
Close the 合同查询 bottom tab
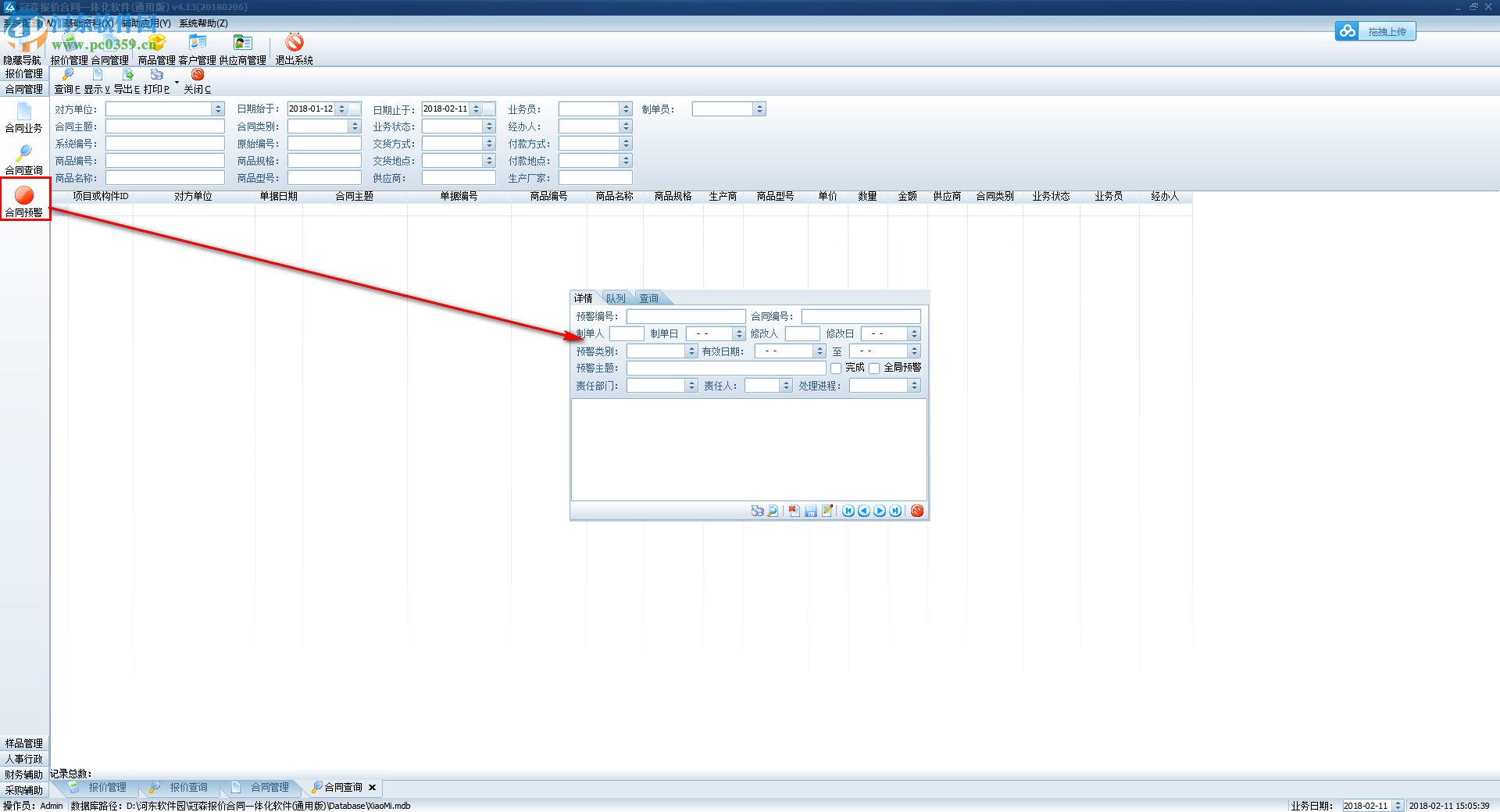pos(372,787)
